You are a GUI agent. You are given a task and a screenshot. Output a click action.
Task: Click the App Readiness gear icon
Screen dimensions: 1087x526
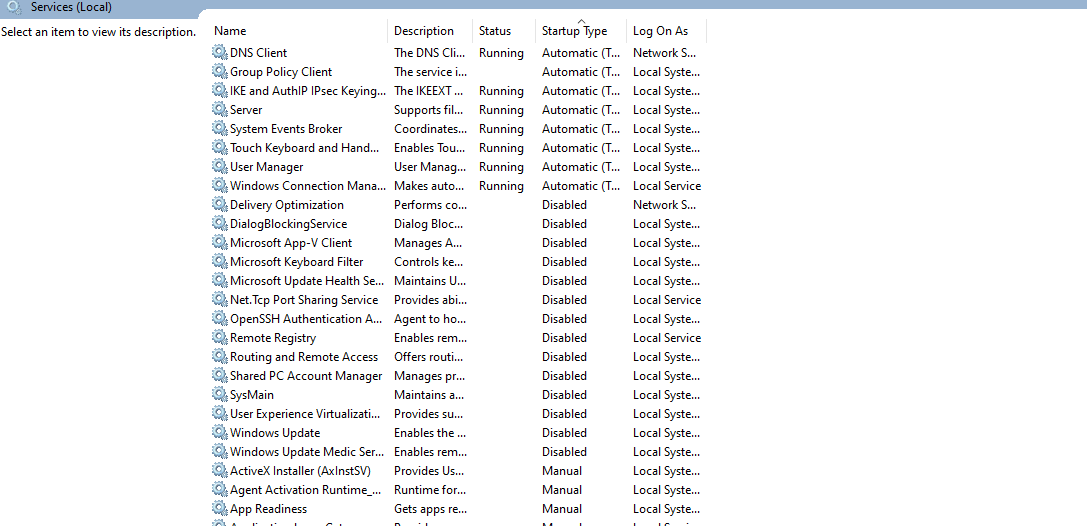[220, 509]
